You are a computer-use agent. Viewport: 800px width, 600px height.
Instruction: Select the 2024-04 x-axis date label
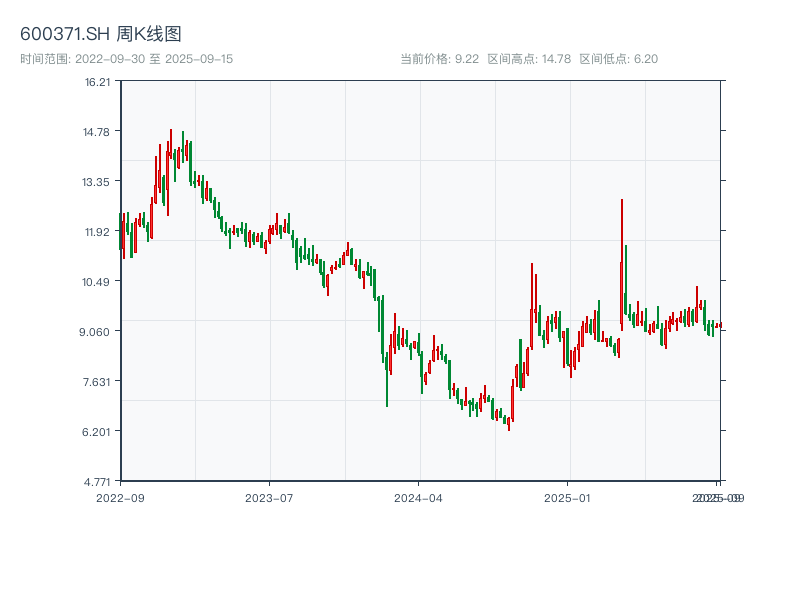click(x=419, y=497)
